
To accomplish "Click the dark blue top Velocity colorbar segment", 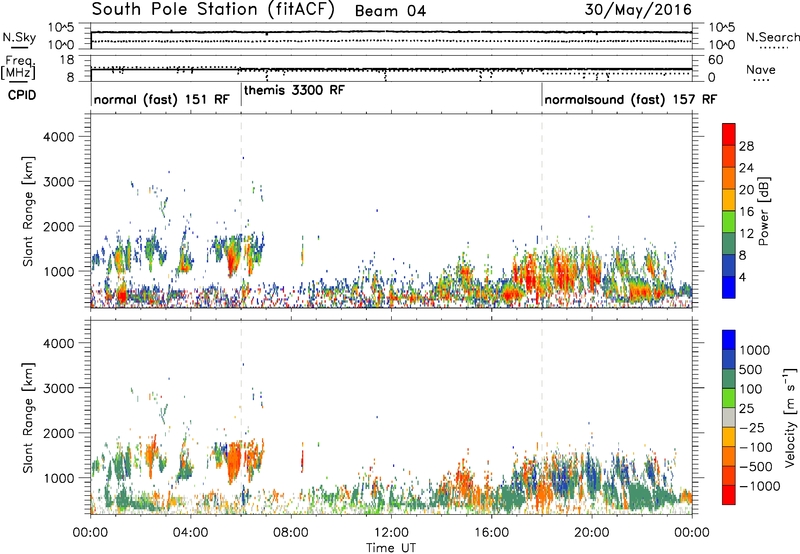I will (729, 340).
